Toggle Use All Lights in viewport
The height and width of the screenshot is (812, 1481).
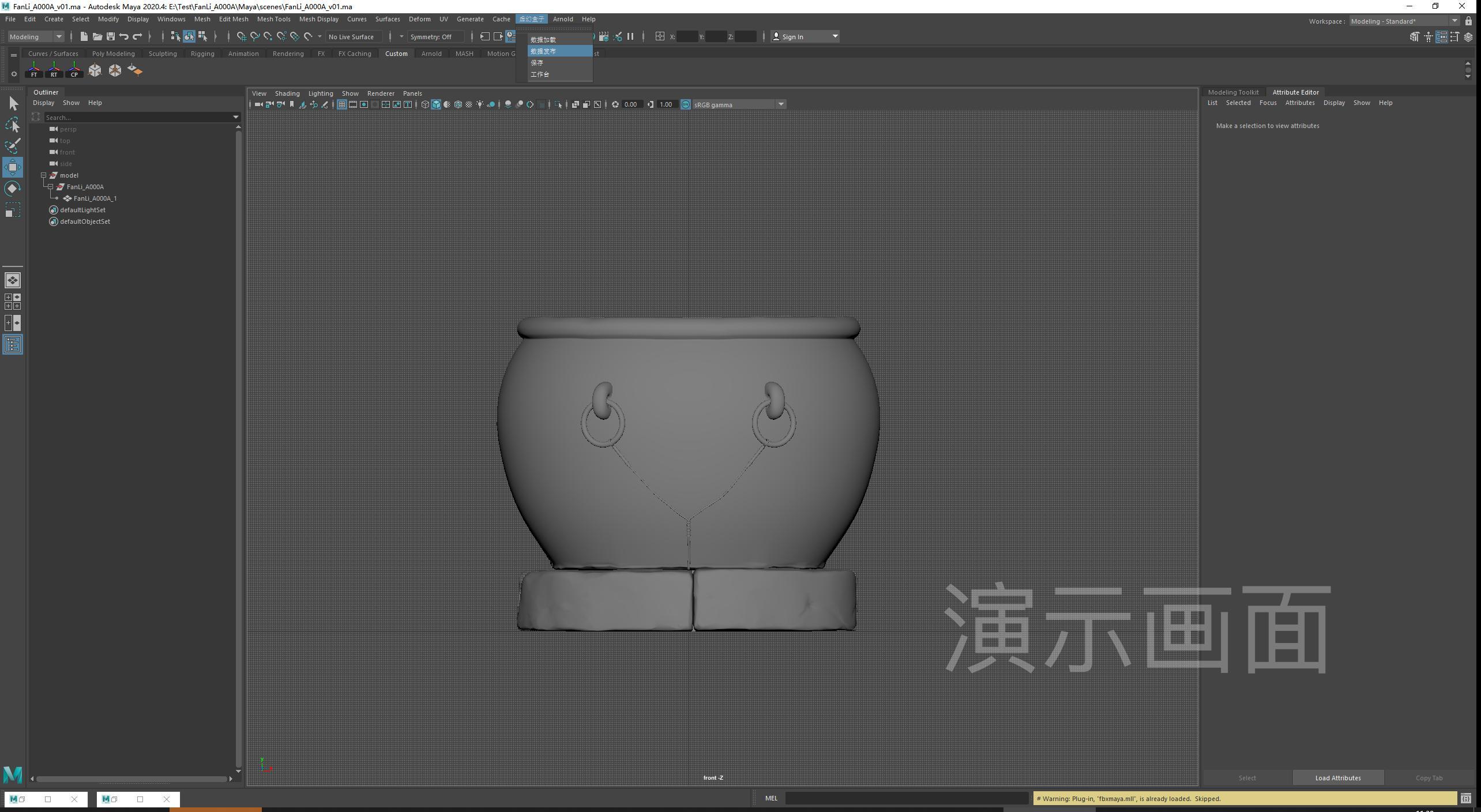click(480, 104)
